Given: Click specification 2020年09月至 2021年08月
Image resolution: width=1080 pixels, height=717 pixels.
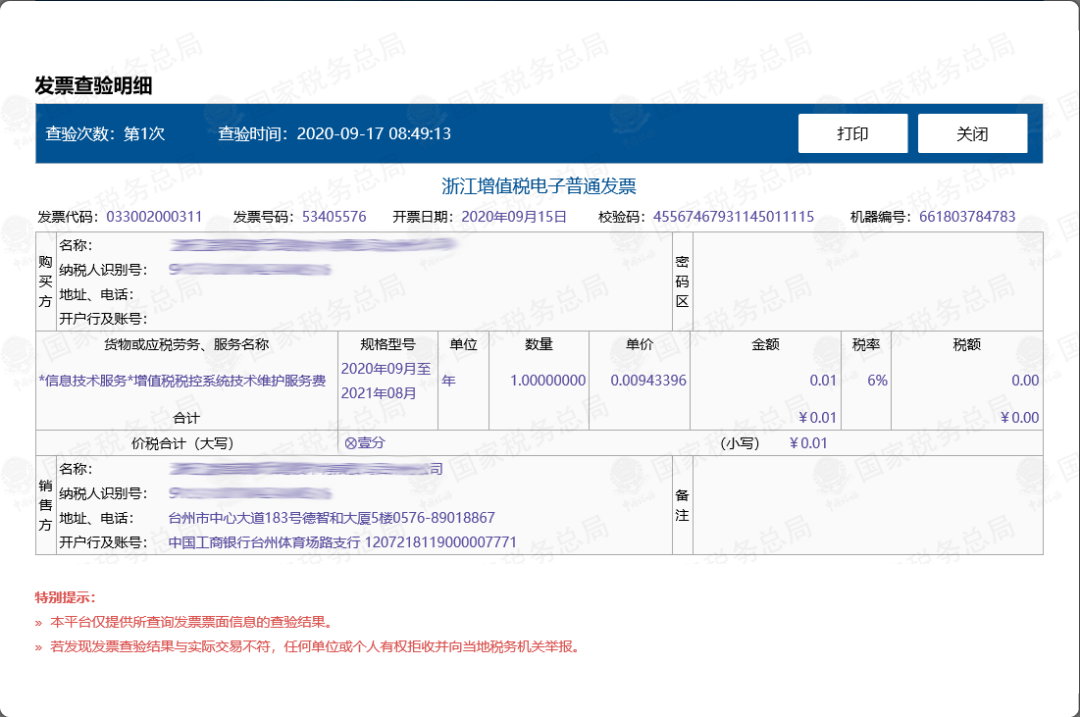Looking at the screenshot, I should (386, 381).
